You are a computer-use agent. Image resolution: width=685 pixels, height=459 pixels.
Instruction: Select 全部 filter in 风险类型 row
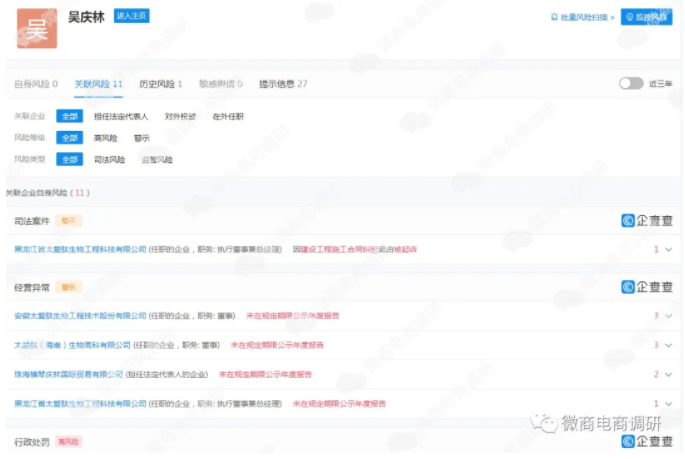tap(69, 159)
